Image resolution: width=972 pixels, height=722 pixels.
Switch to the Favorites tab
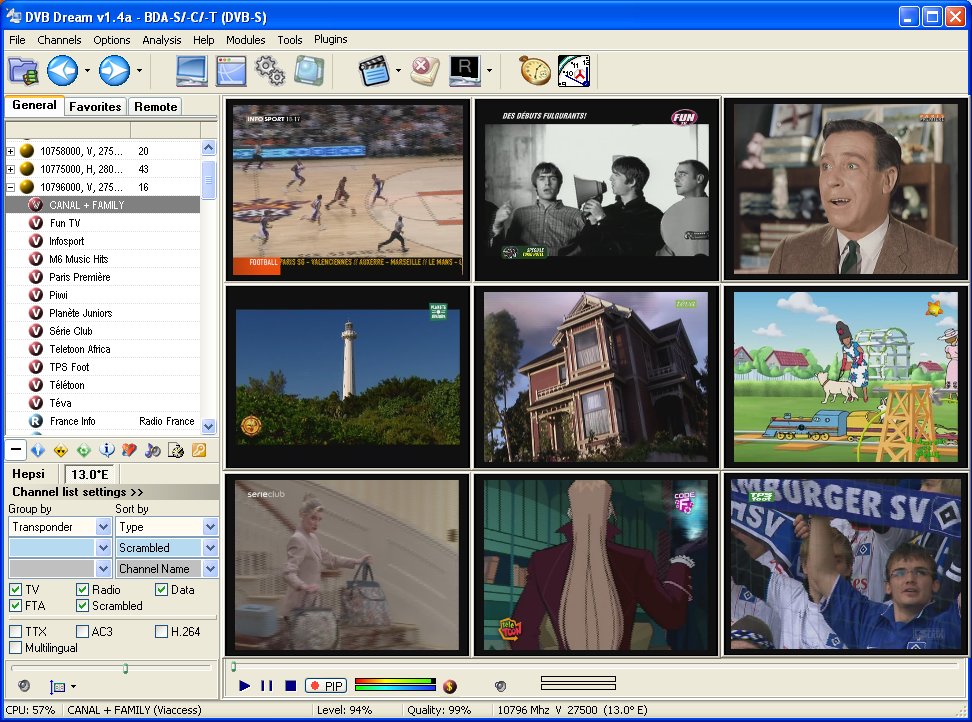click(x=95, y=107)
